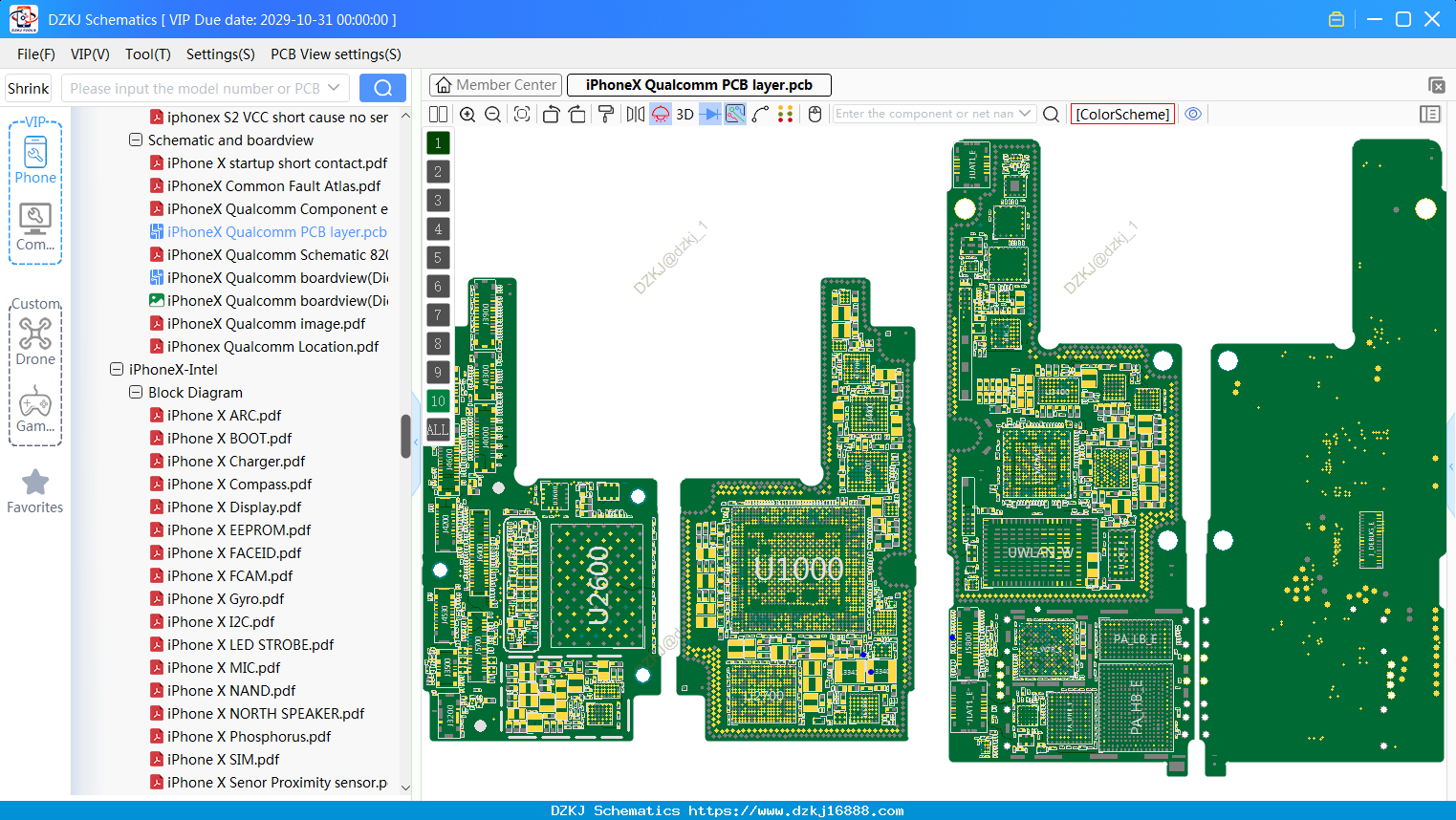Image resolution: width=1456 pixels, height=820 pixels.
Task: Toggle the eye visibility icon
Action: pyautogui.click(x=1193, y=114)
